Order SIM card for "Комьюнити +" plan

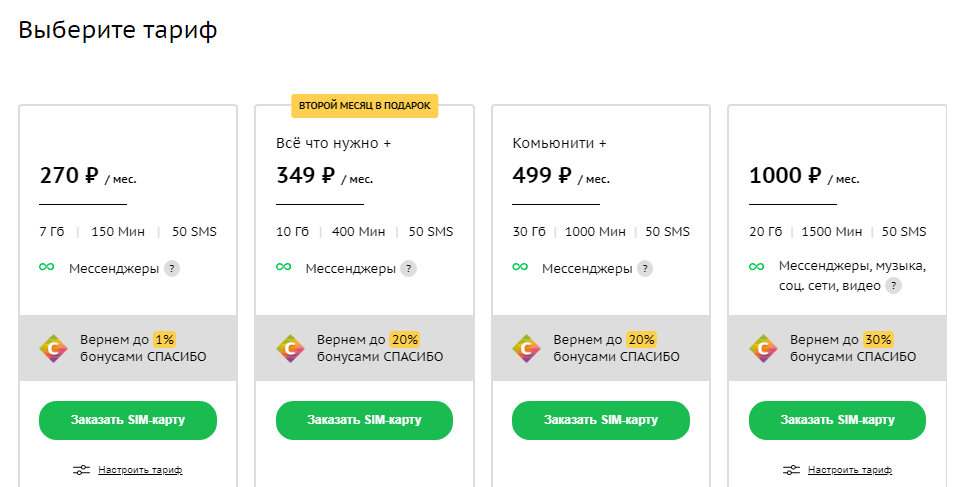click(x=601, y=420)
